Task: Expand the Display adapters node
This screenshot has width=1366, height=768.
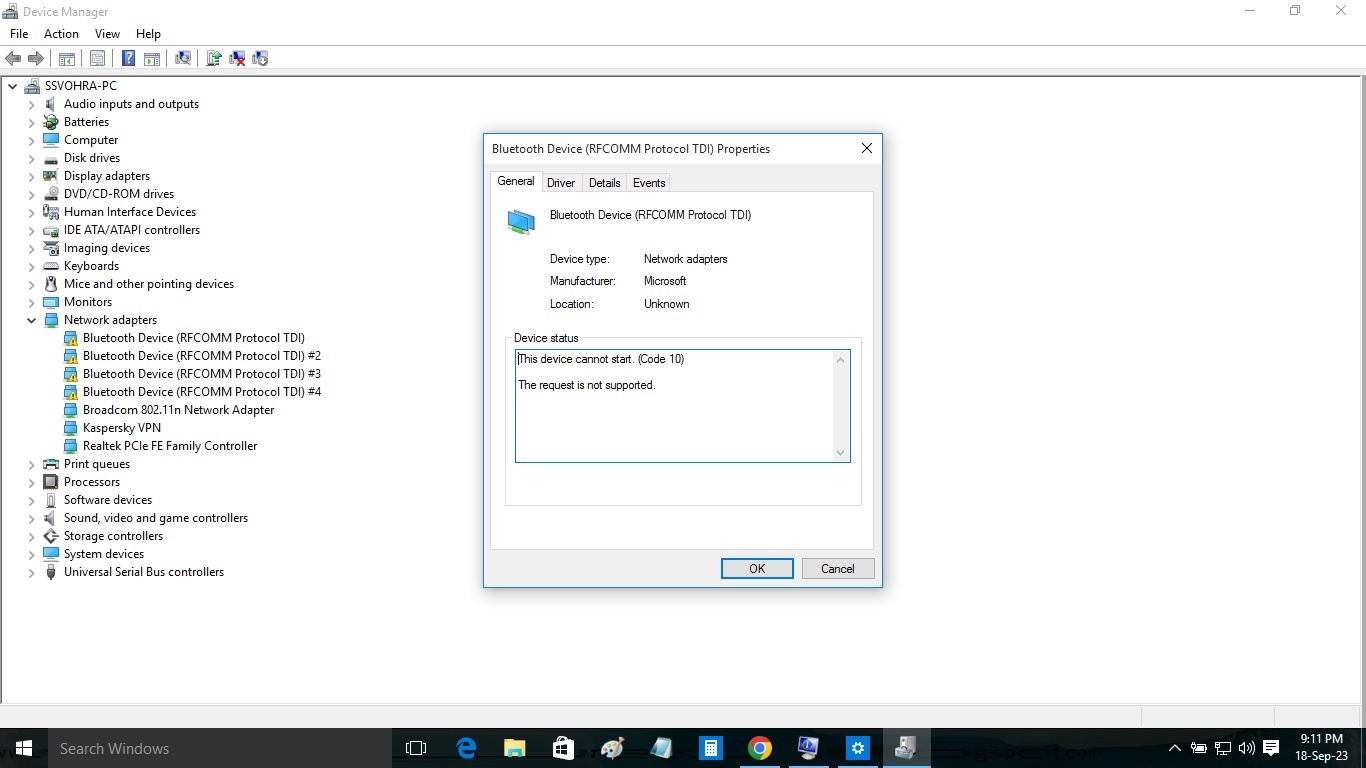Action: pos(31,176)
